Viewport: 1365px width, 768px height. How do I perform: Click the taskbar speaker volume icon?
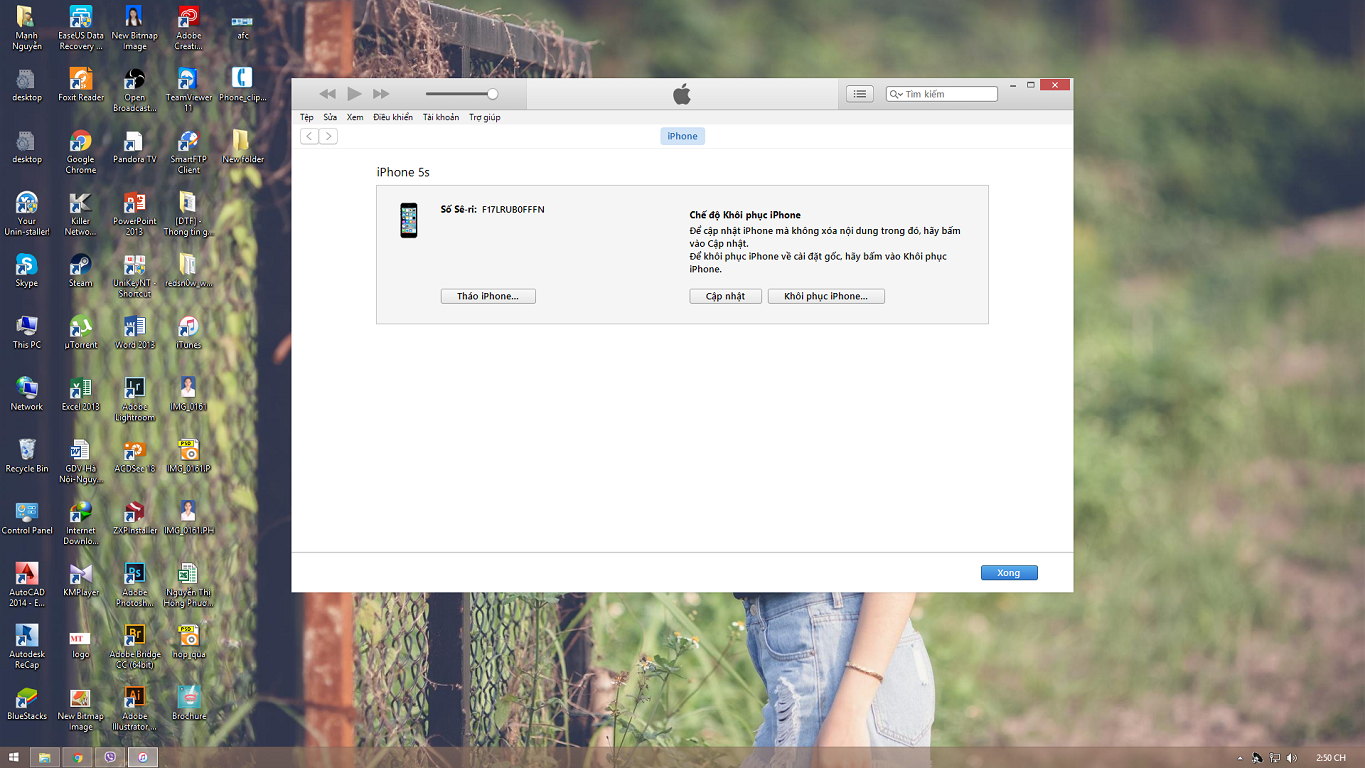[1291, 758]
